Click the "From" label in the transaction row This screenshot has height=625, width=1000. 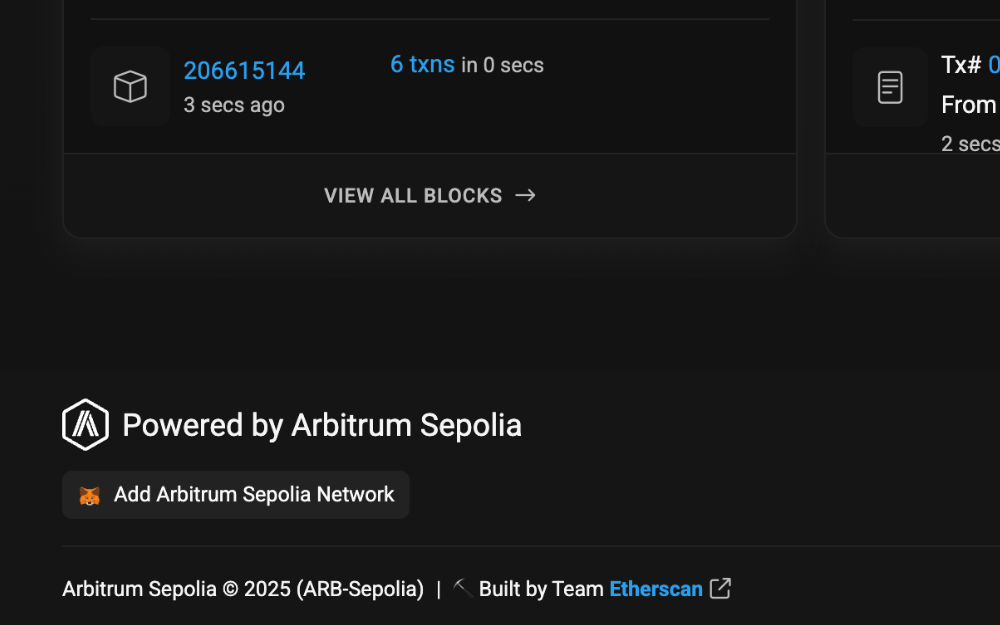(968, 105)
